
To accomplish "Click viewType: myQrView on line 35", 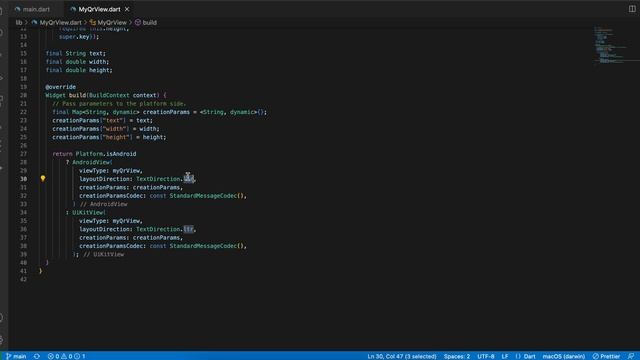I will (111, 220).
